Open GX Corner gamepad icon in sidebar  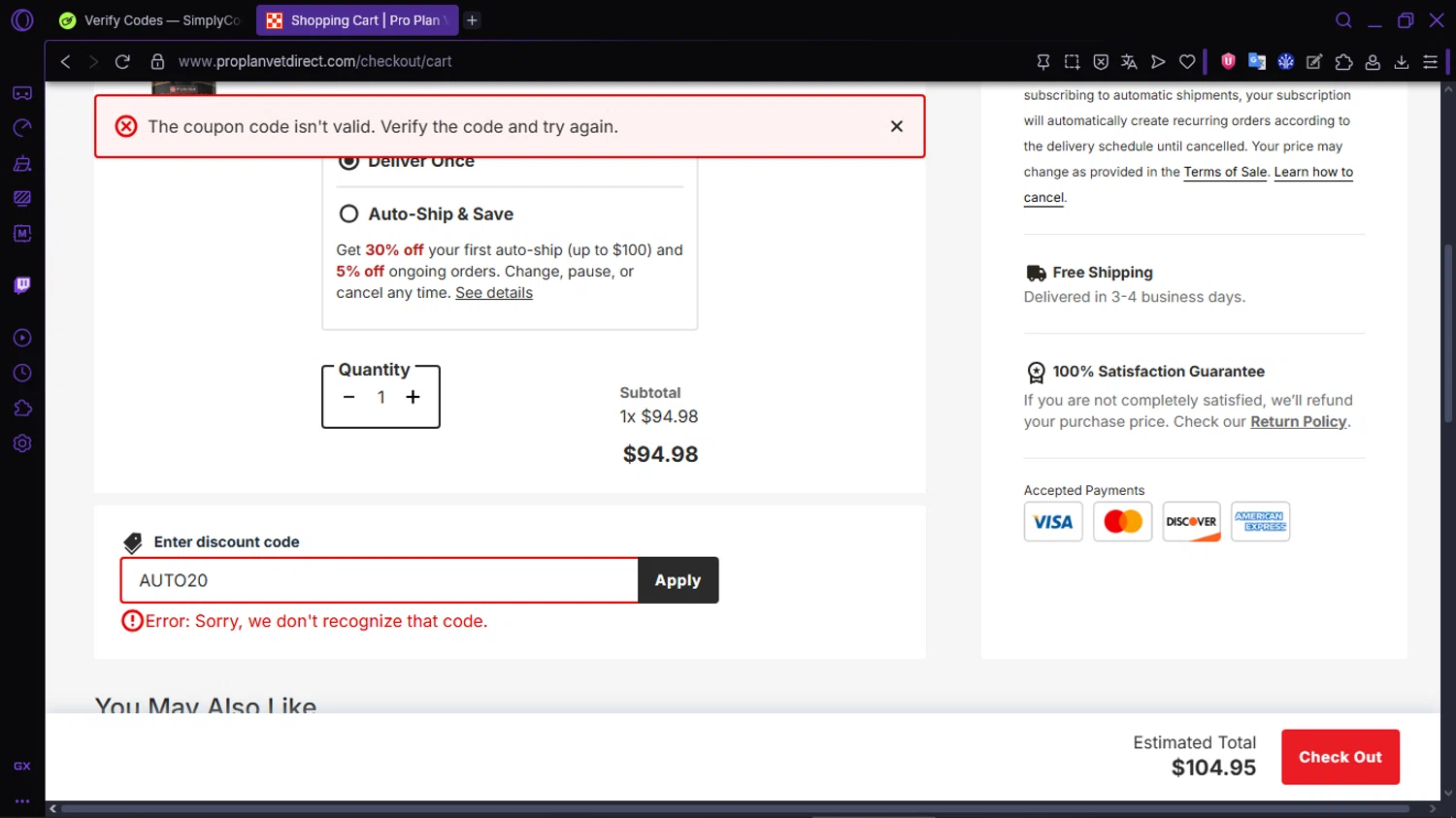pyautogui.click(x=22, y=93)
